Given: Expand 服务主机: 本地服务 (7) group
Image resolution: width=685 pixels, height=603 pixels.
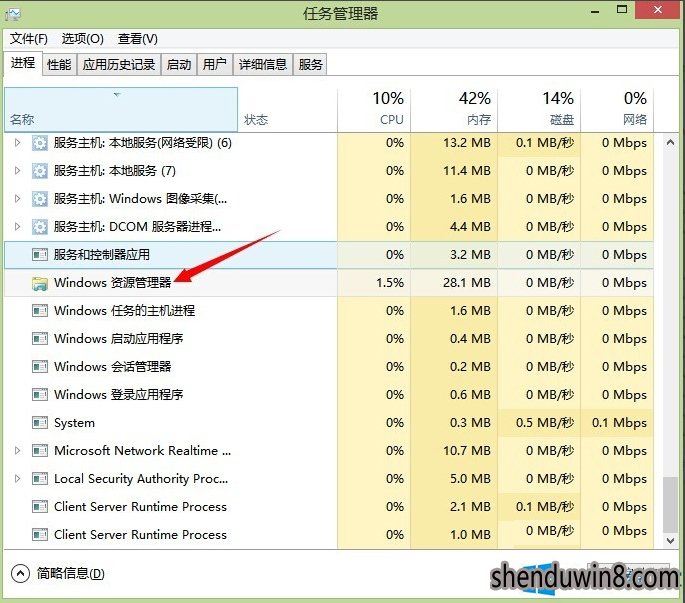Looking at the screenshot, I should click(17, 170).
